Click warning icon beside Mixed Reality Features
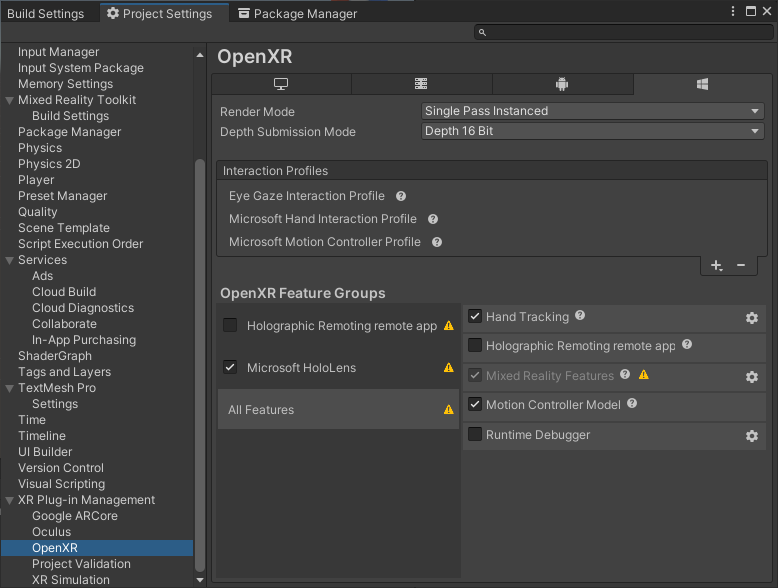This screenshot has height=588, width=778. (644, 375)
